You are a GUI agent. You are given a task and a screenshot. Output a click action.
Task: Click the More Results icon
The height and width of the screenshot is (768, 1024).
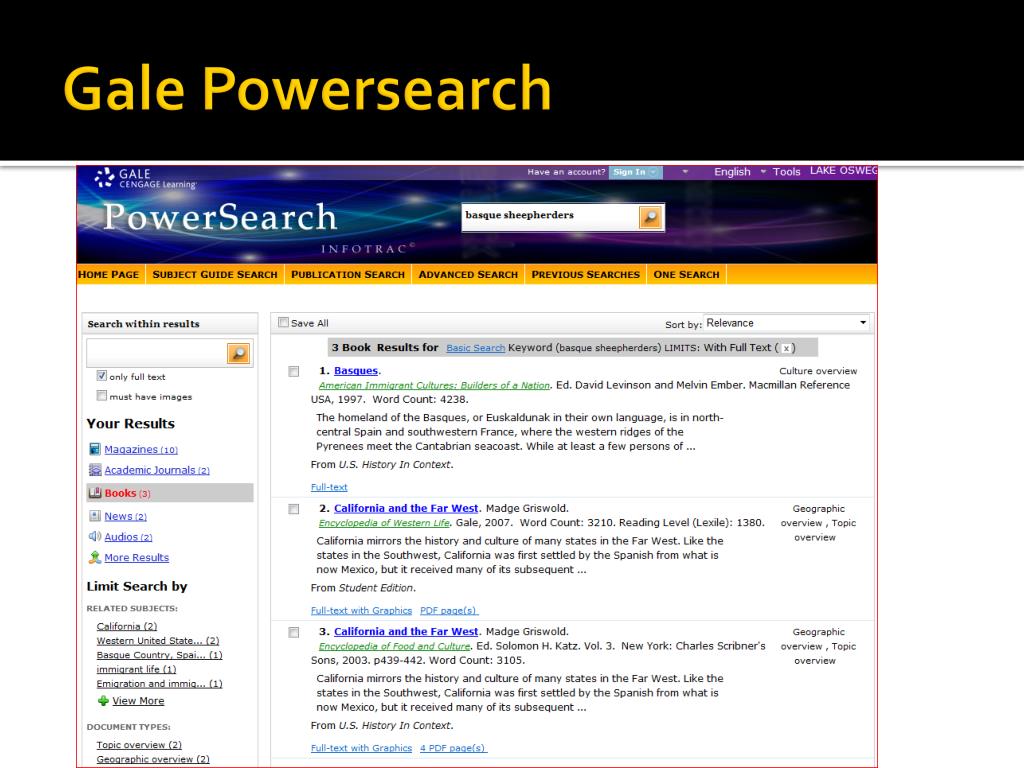[x=95, y=557]
